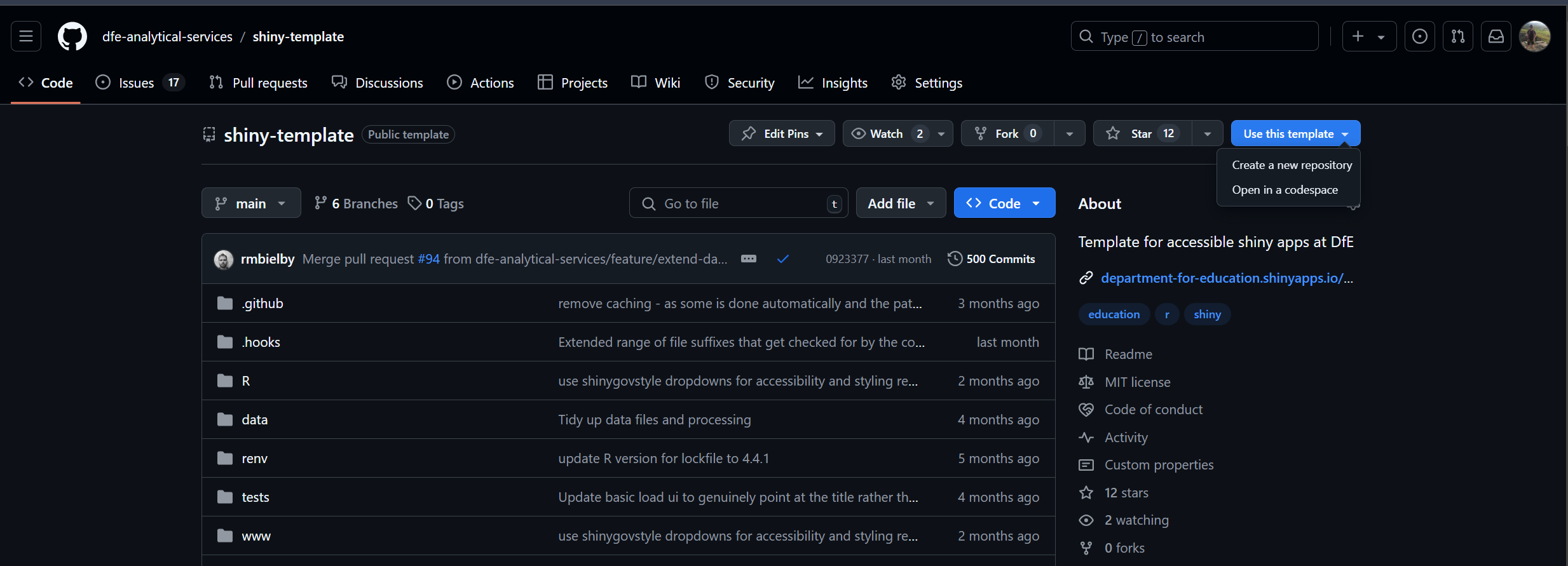This screenshot has width=1568, height=566.
Task: View the commit status checkmark
Action: (783, 259)
